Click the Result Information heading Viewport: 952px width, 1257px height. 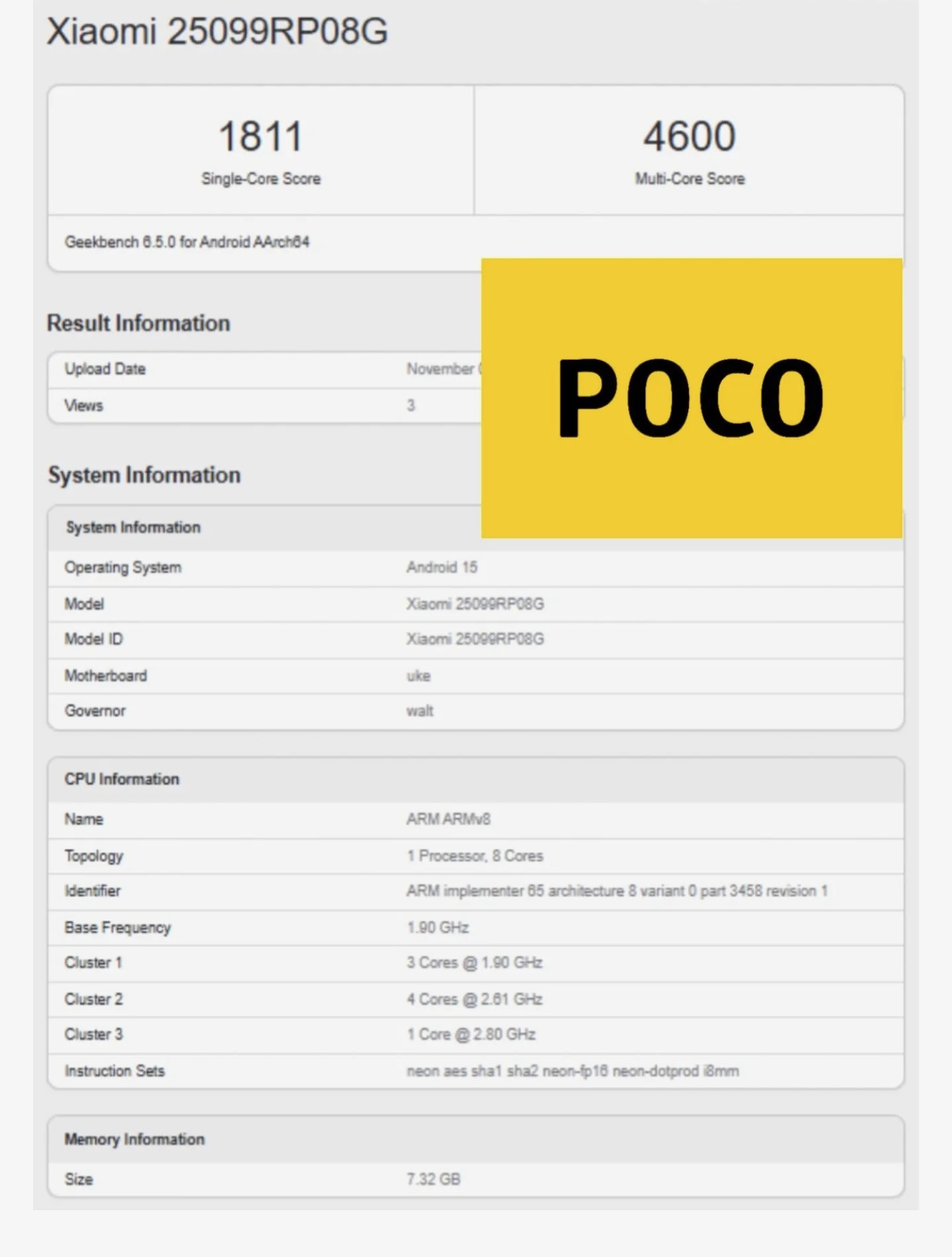[138, 323]
